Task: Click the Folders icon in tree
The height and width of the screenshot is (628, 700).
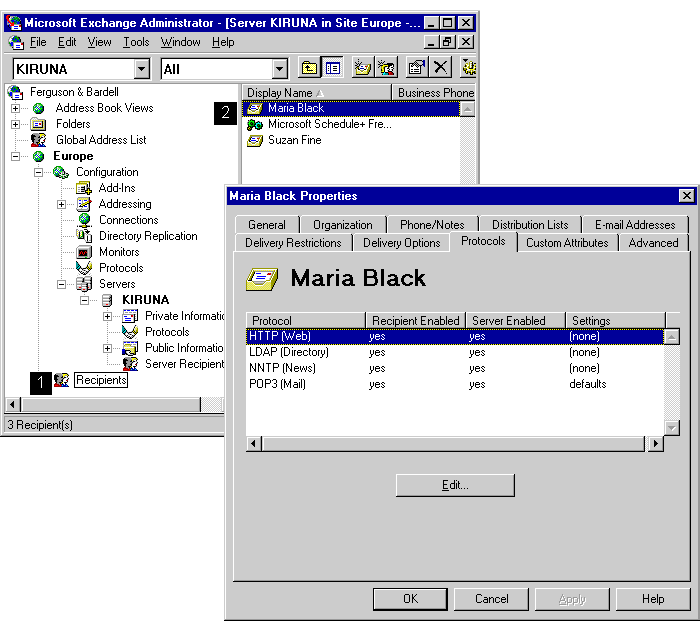Action: click(x=38, y=124)
